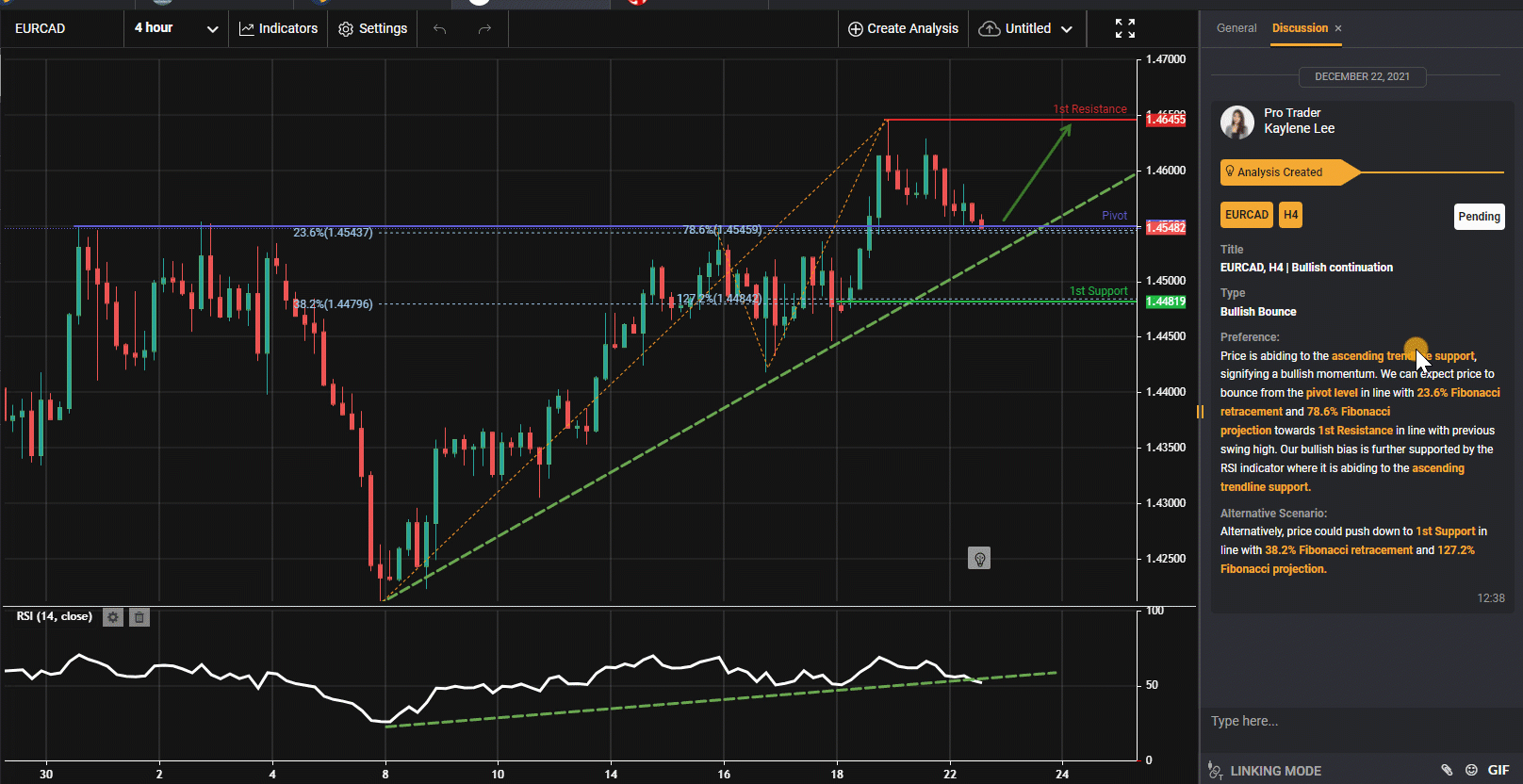Click the undo arrow icon
Image resolution: width=1523 pixels, height=784 pixels.
point(439,29)
